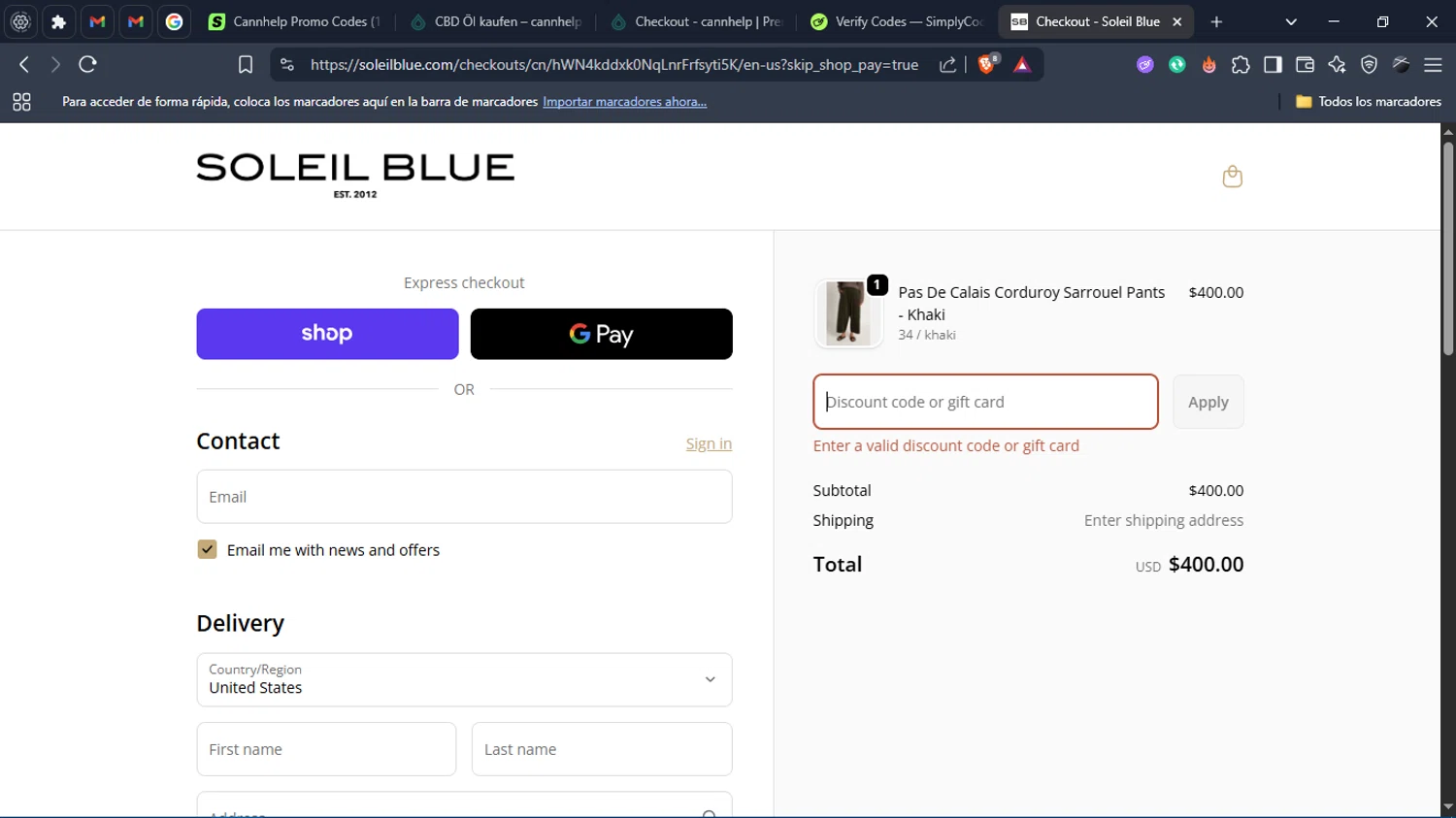Pay with the G Pay button

(601, 334)
